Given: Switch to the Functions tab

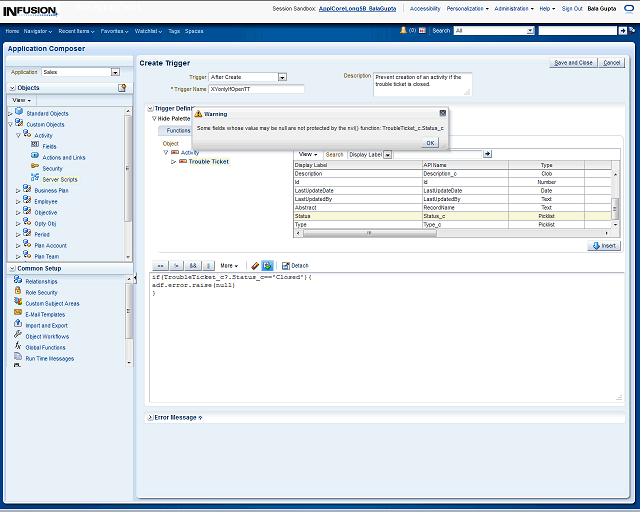Looking at the screenshot, I should click(x=178, y=130).
